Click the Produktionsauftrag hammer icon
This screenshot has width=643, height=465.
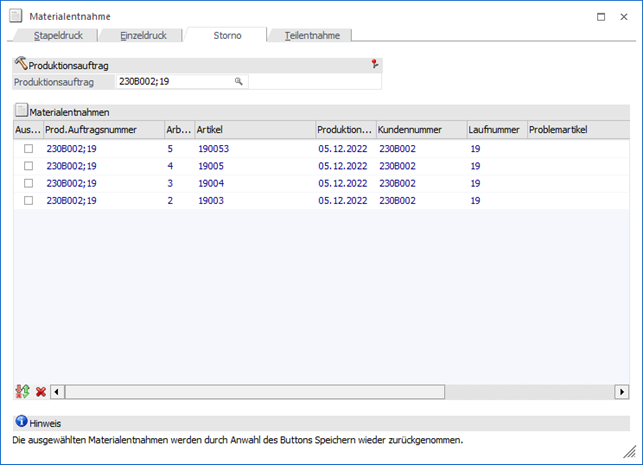click(21, 64)
